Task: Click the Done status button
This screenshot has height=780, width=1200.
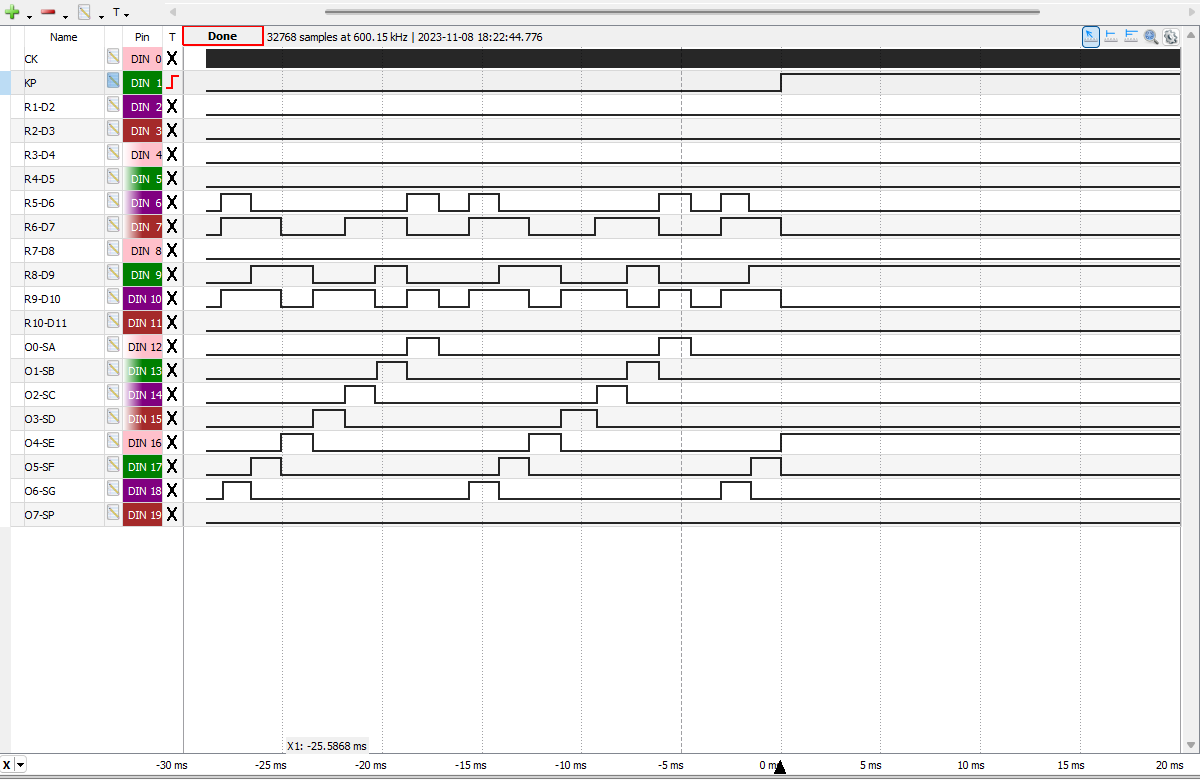Action: tap(223, 36)
